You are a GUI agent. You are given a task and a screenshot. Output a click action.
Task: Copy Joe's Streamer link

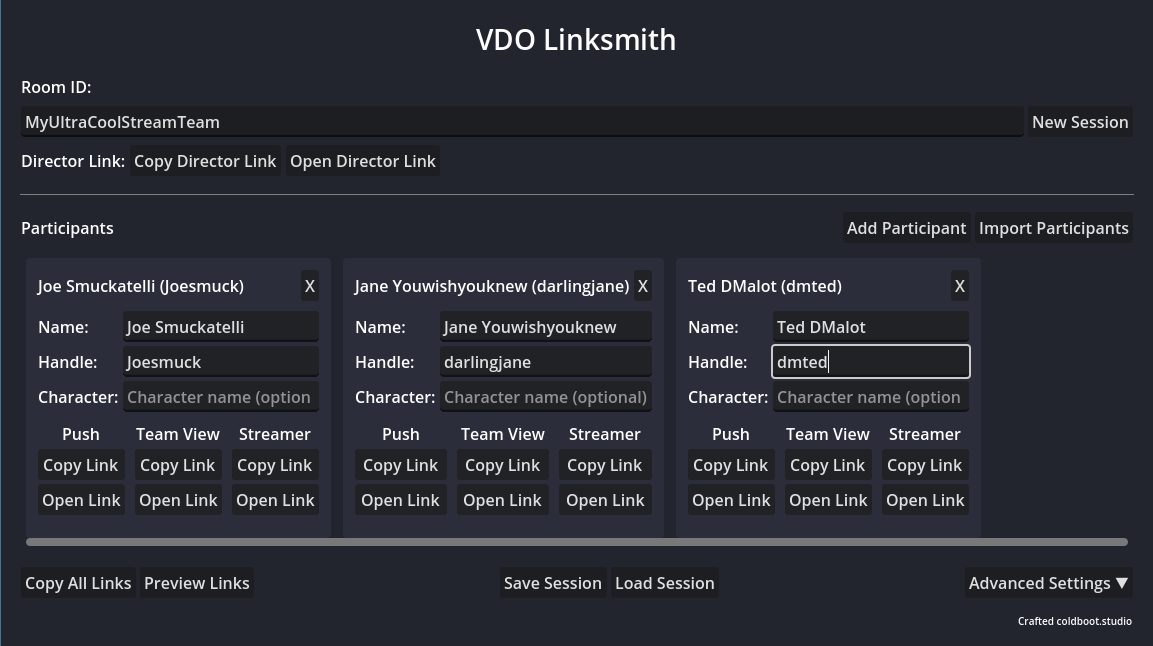click(x=275, y=465)
